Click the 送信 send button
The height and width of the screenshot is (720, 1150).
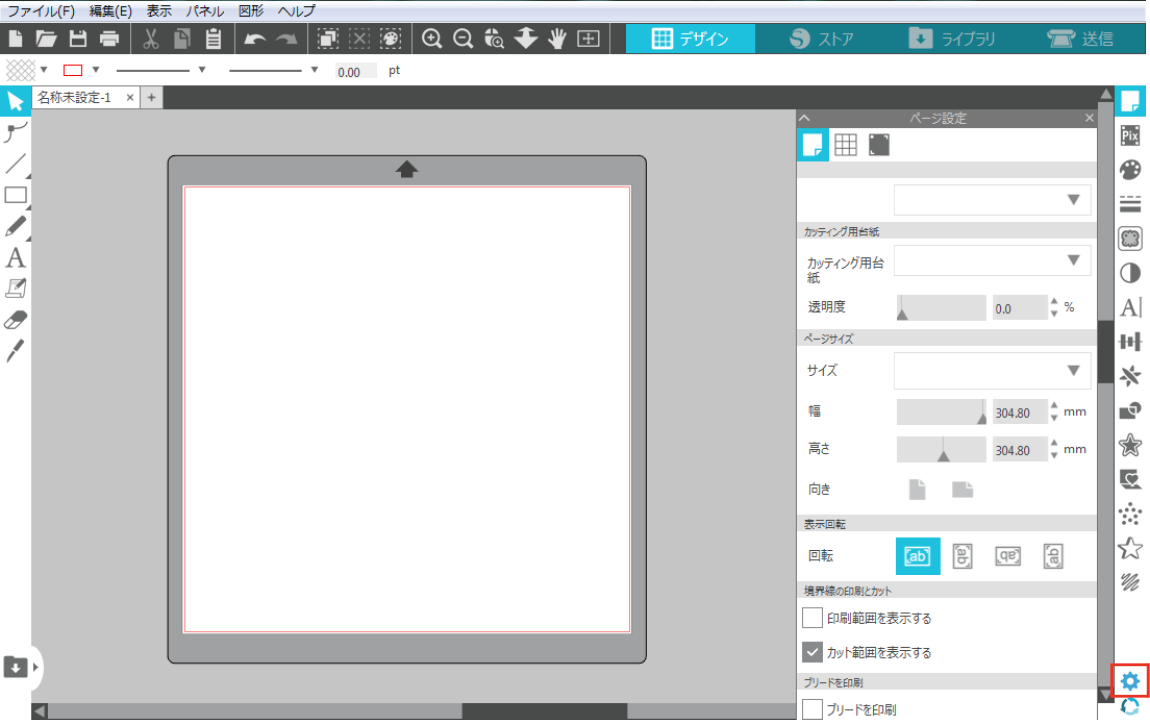click(1080, 39)
